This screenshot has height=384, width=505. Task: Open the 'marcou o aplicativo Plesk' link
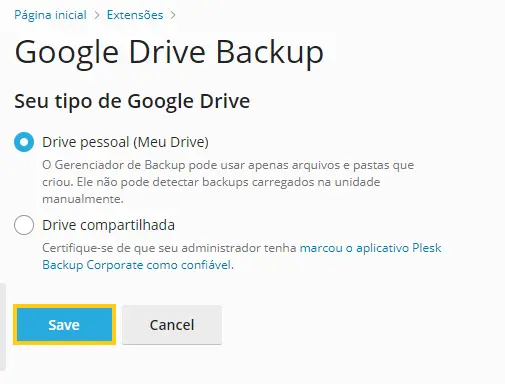[371, 248]
